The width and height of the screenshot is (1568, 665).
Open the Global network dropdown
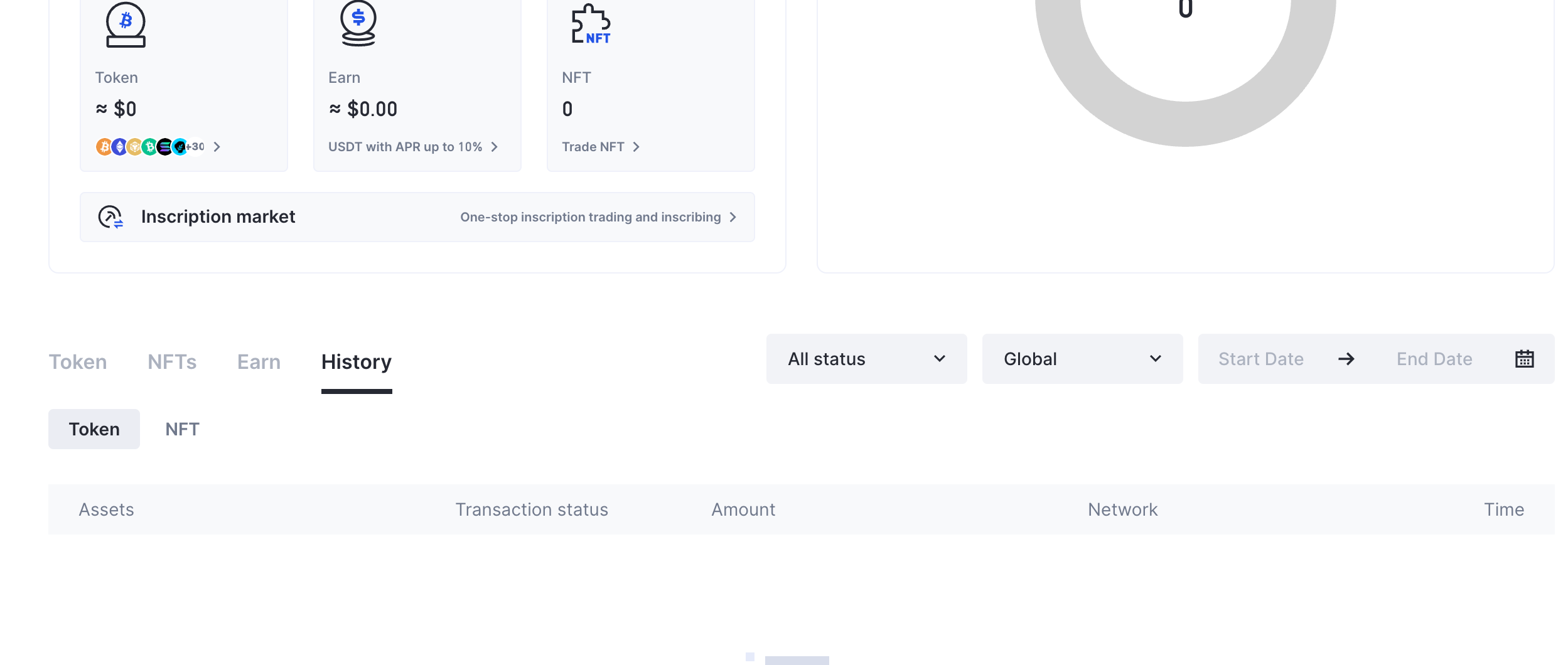[1082, 359]
